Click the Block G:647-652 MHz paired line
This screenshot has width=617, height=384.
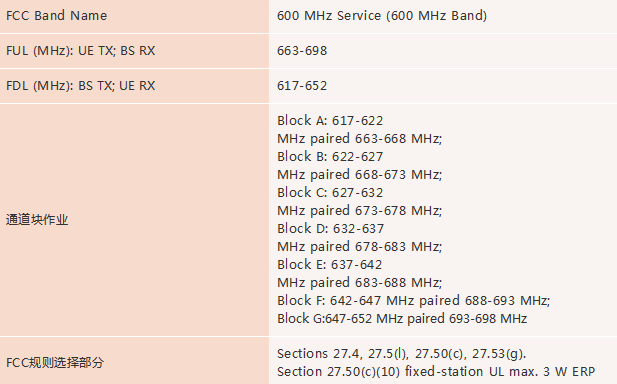click(x=402, y=318)
